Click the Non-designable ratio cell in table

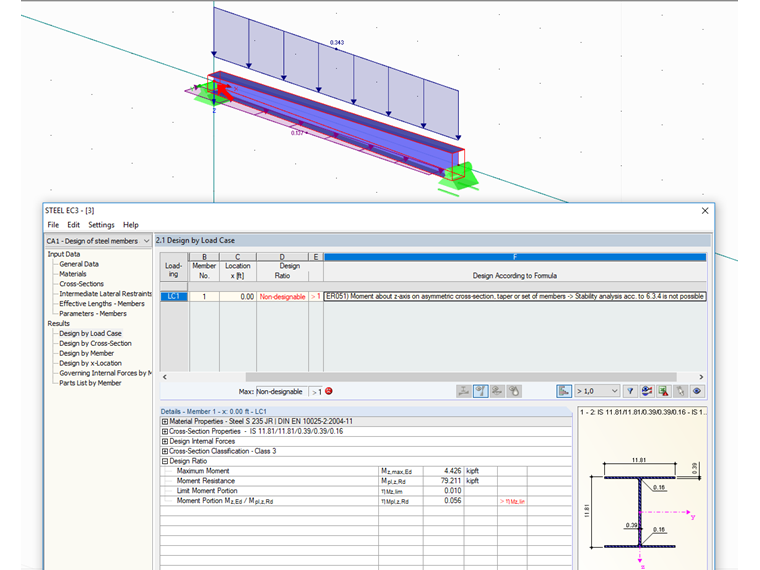(x=282, y=297)
